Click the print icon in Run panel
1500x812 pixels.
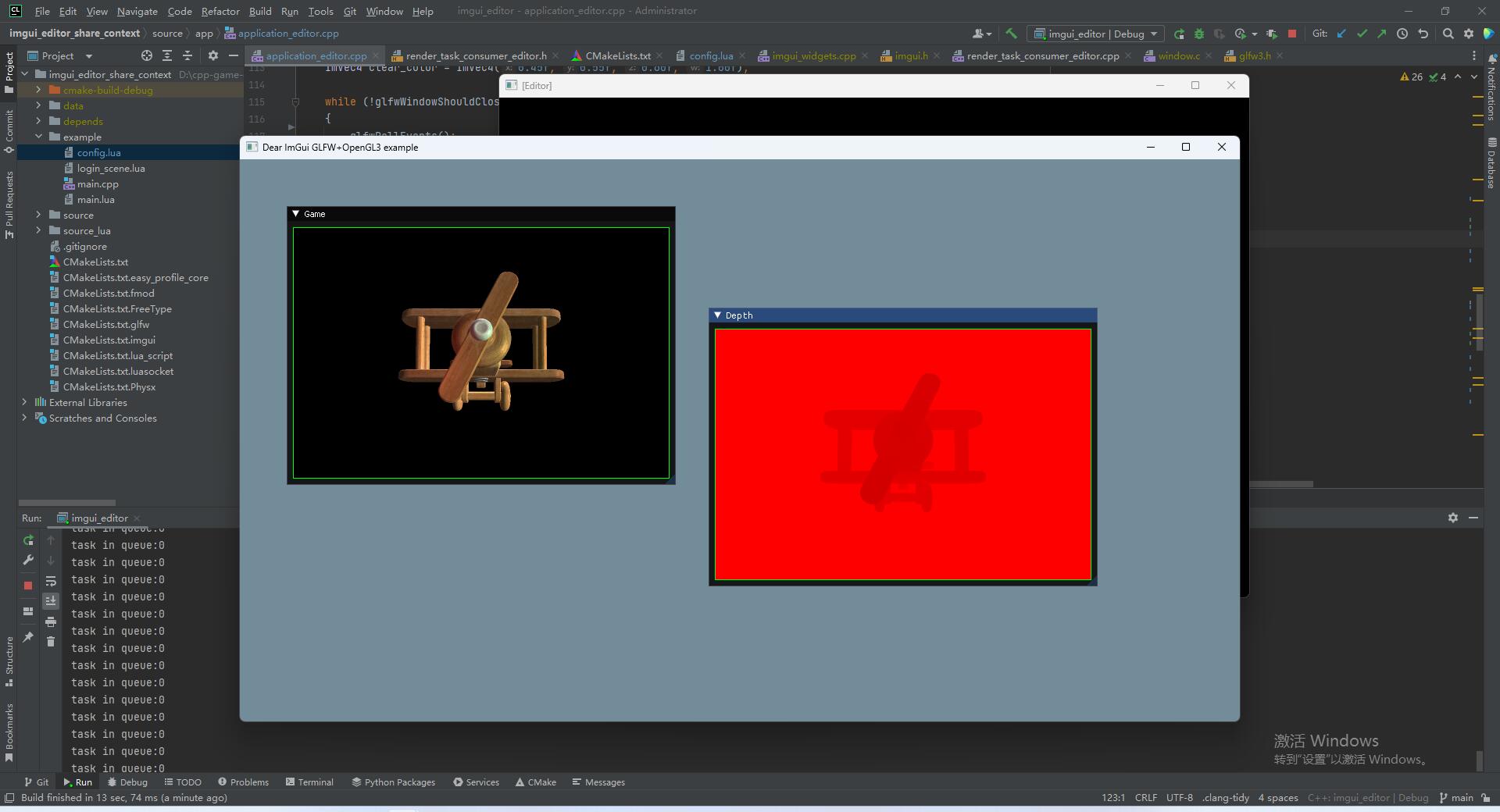tap(51, 621)
